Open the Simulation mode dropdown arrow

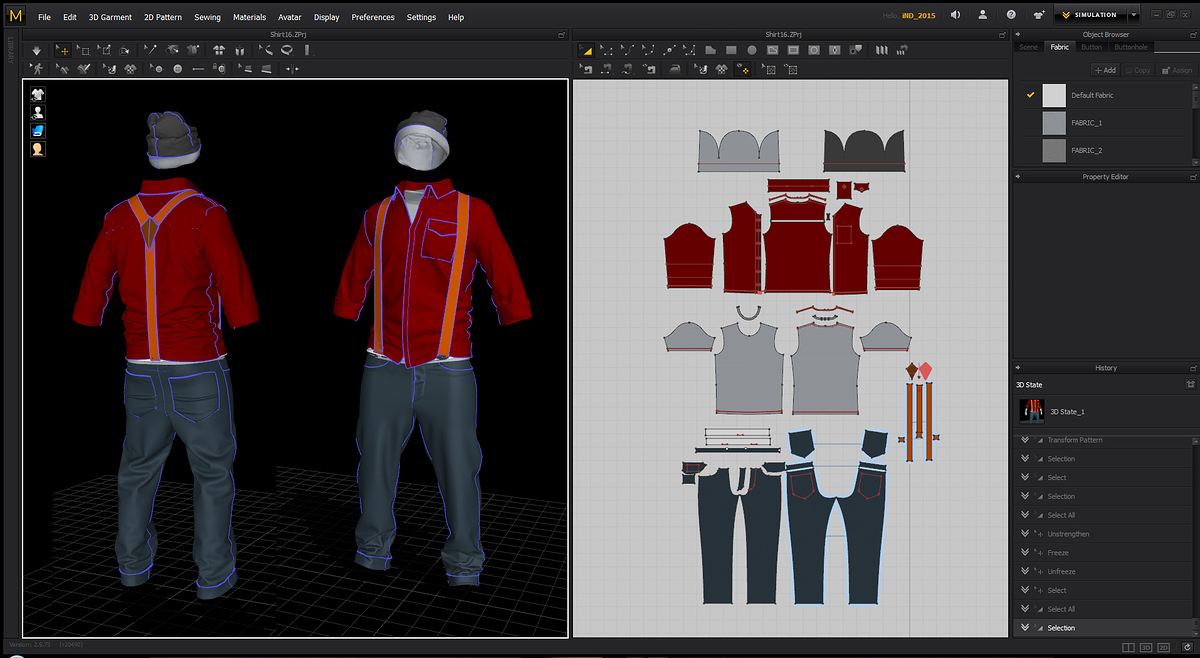click(1134, 15)
